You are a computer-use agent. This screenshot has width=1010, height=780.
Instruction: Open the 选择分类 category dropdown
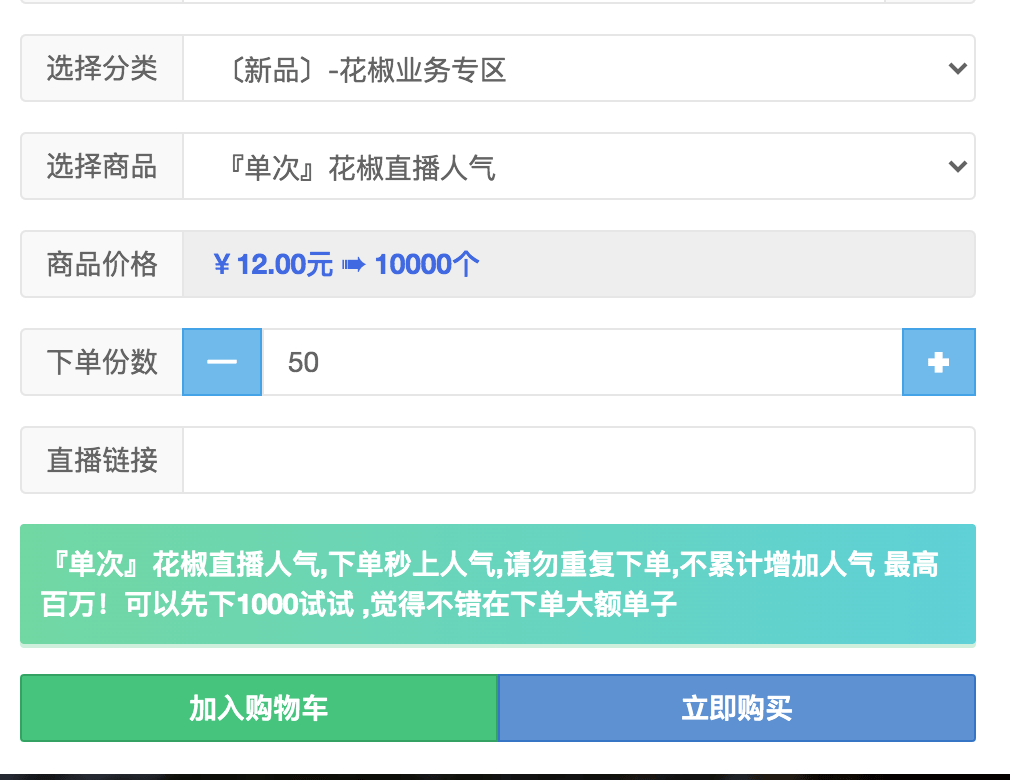click(578, 68)
